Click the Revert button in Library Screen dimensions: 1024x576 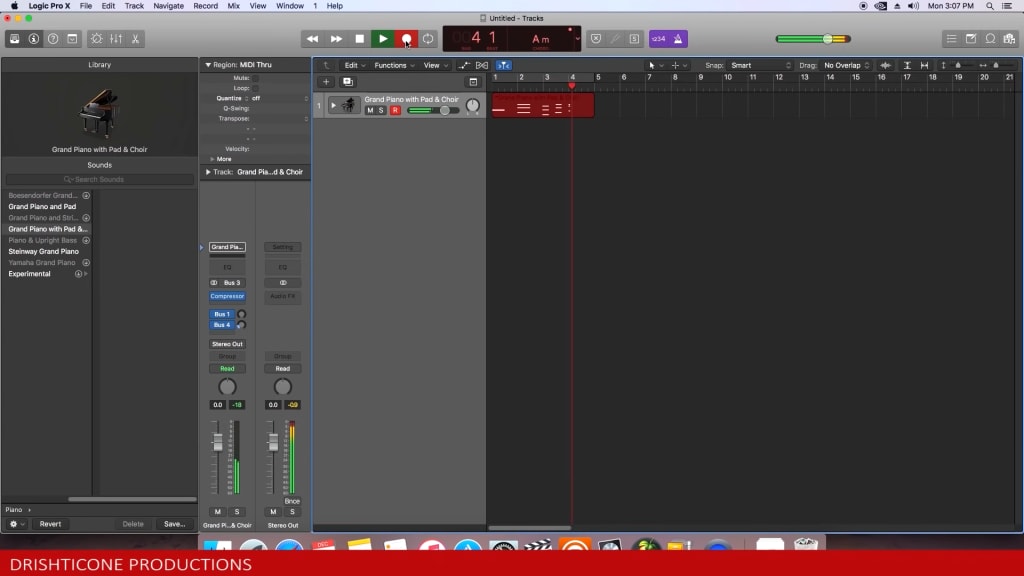(x=50, y=524)
